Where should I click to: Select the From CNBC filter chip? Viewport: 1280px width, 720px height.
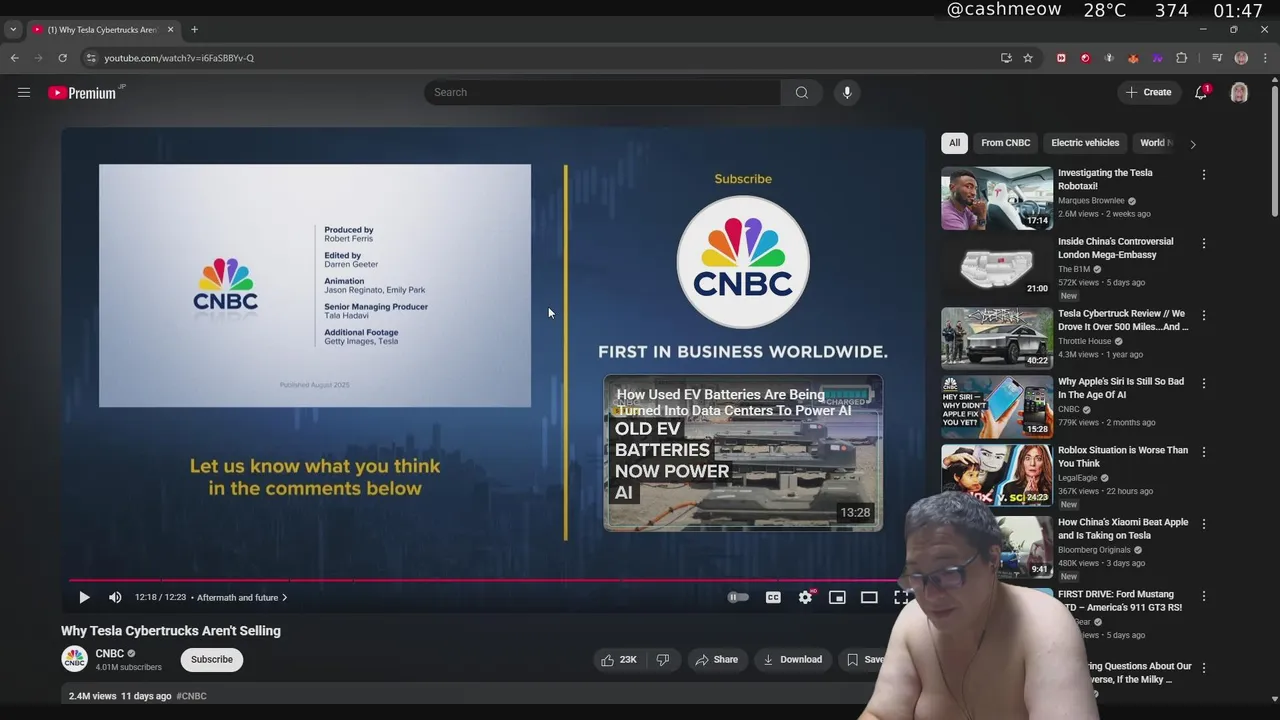(x=1005, y=143)
